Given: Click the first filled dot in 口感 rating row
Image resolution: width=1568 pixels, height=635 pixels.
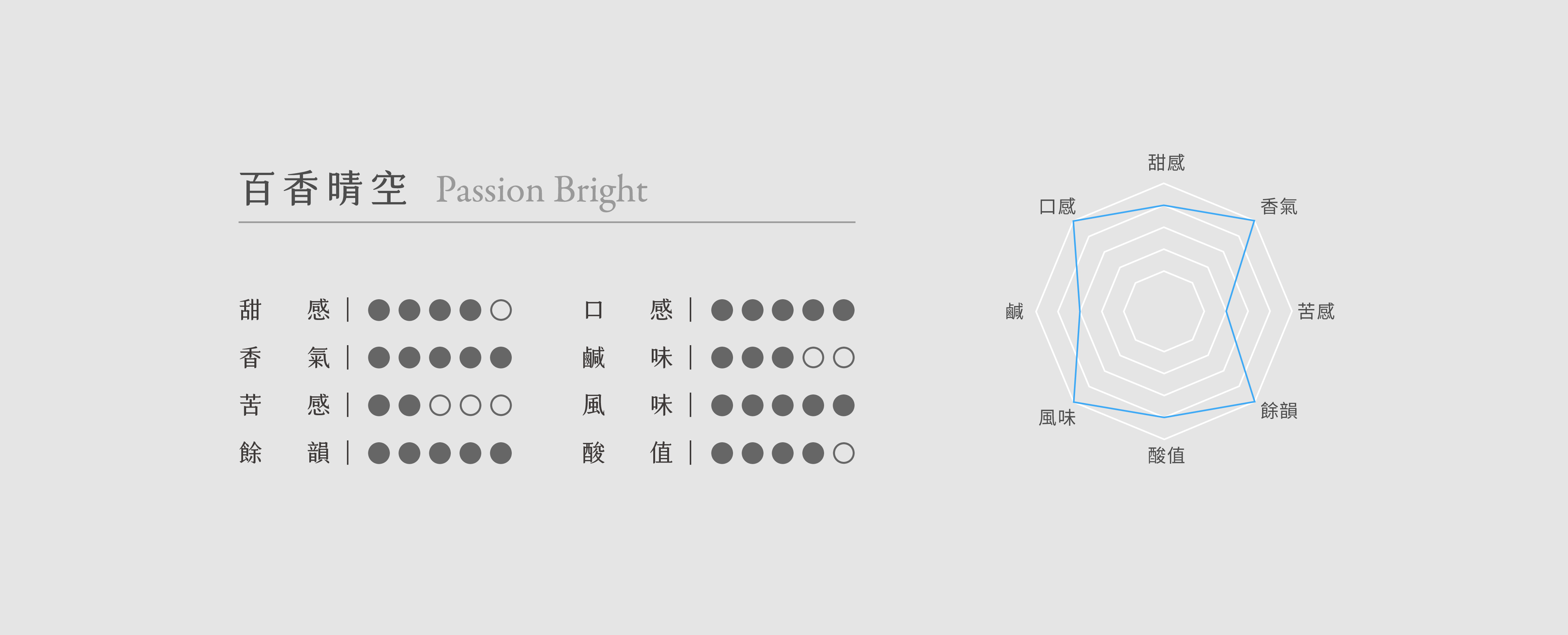Looking at the screenshot, I should pos(722,310).
